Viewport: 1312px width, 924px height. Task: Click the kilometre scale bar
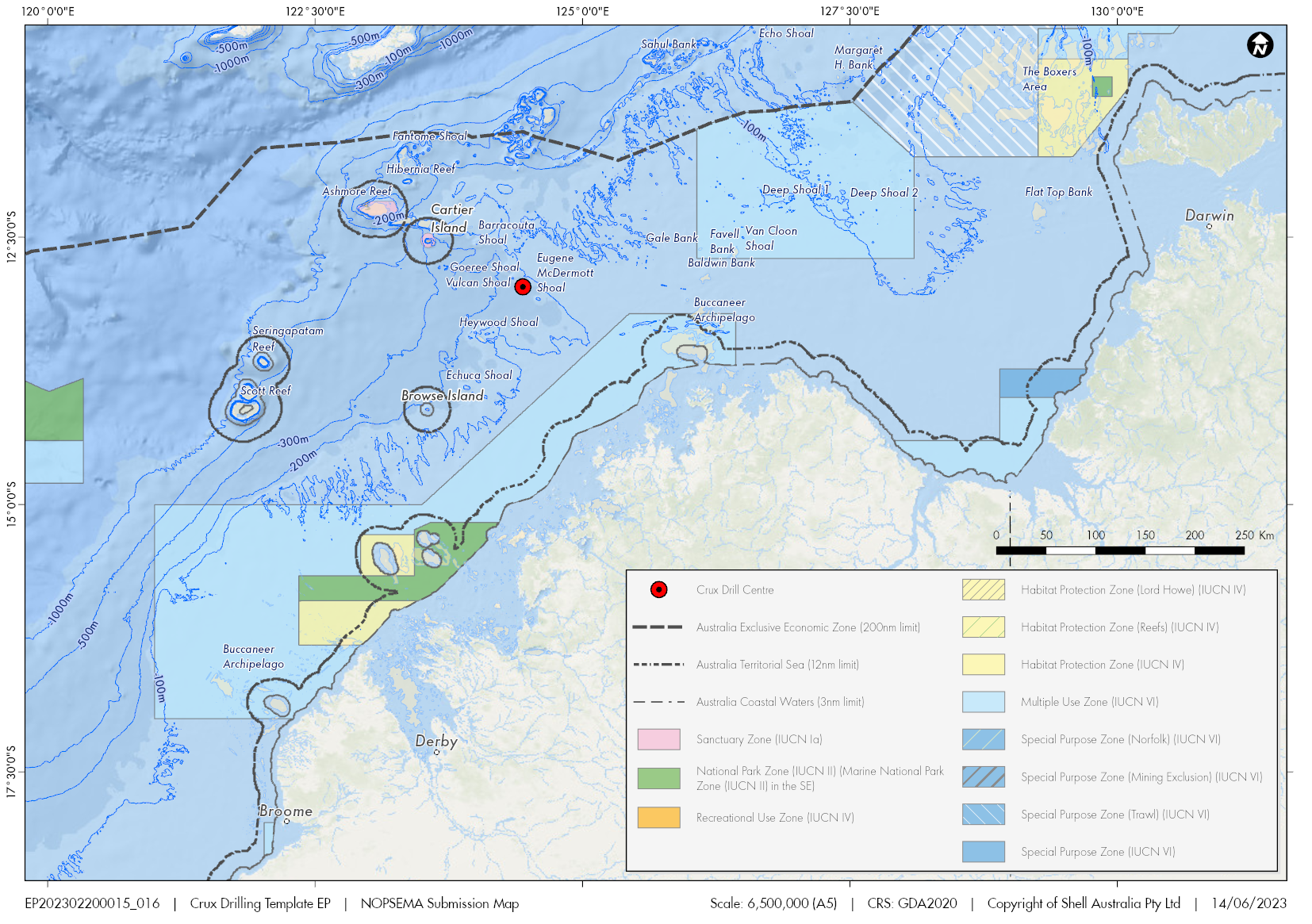[x=1119, y=550]
